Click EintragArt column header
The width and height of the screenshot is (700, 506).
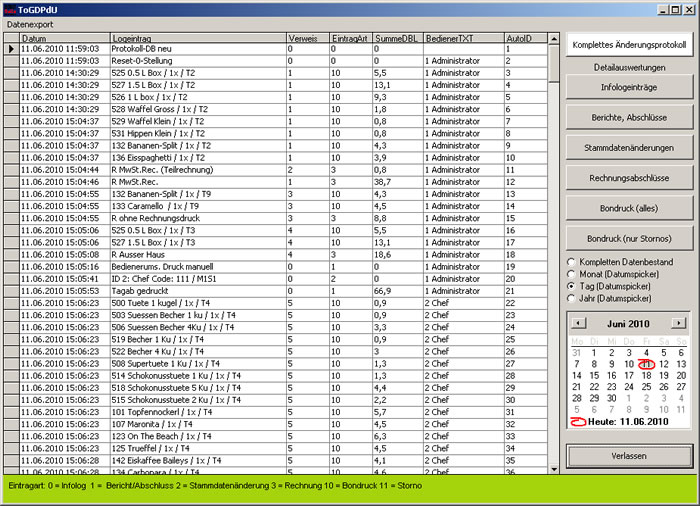pyautogui.click(x=351, y=38)
